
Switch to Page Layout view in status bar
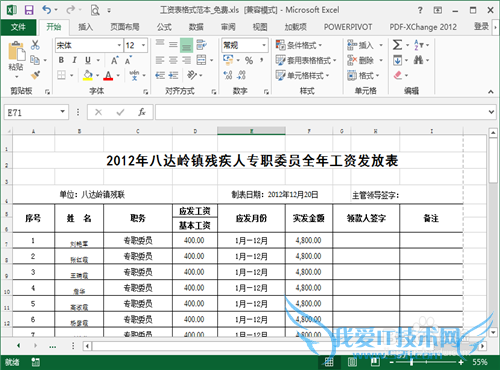click(352, 362)
